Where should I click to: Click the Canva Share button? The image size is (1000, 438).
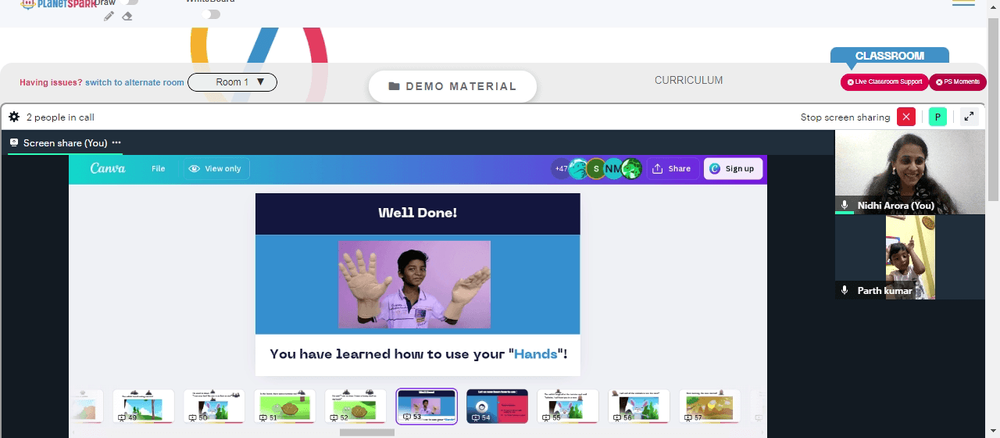pyautogui.click(x=672, y=168)
